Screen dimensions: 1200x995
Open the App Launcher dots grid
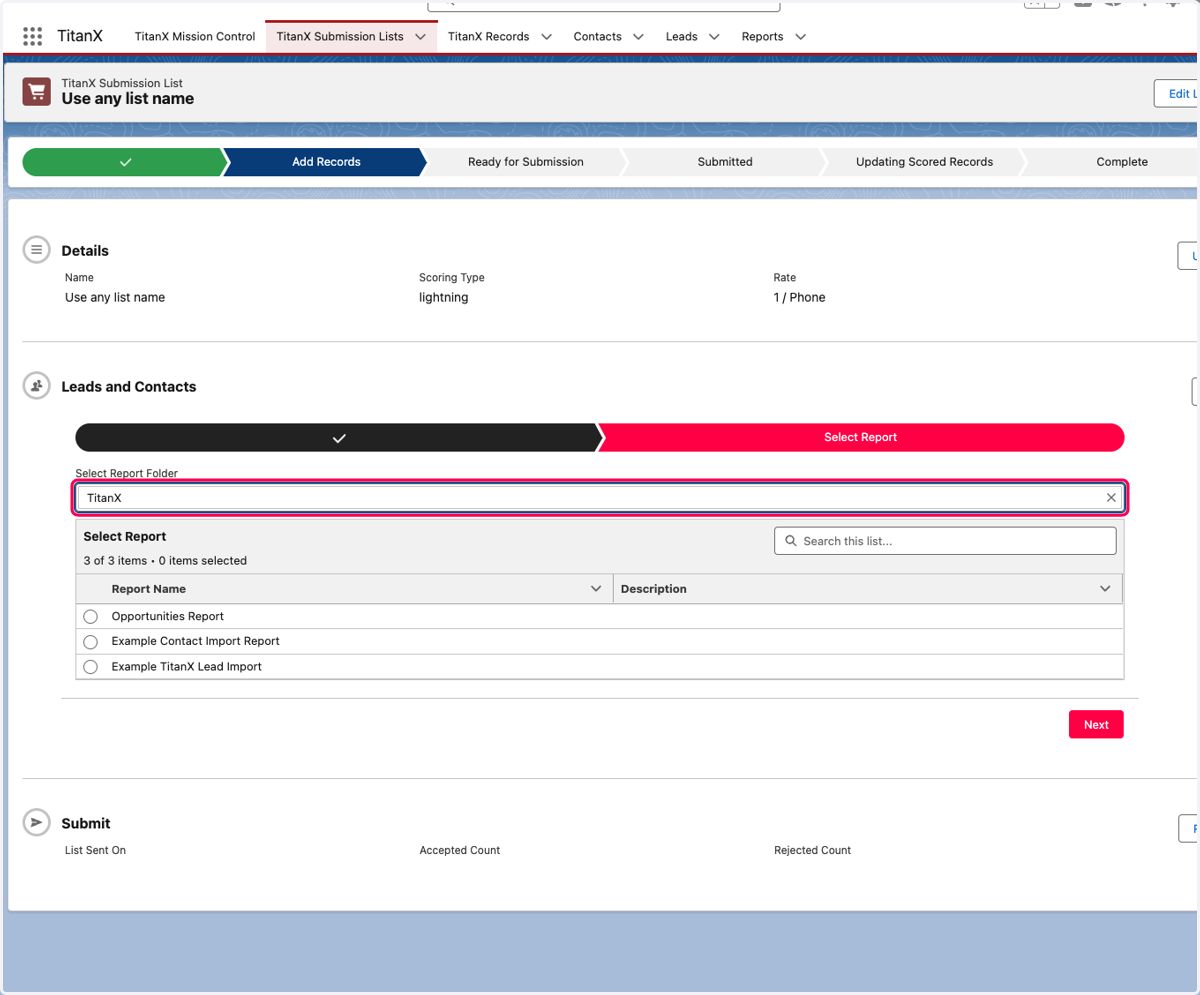point(32,36)
